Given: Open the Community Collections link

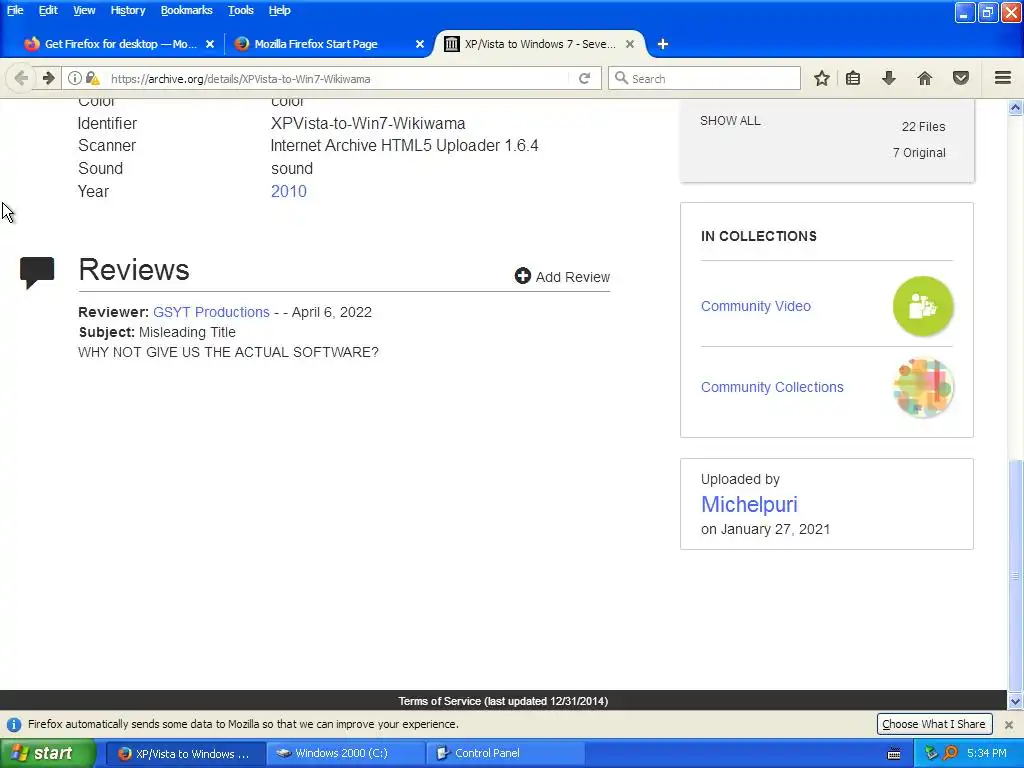Looking at the screenshot, I should click(772, 387).
